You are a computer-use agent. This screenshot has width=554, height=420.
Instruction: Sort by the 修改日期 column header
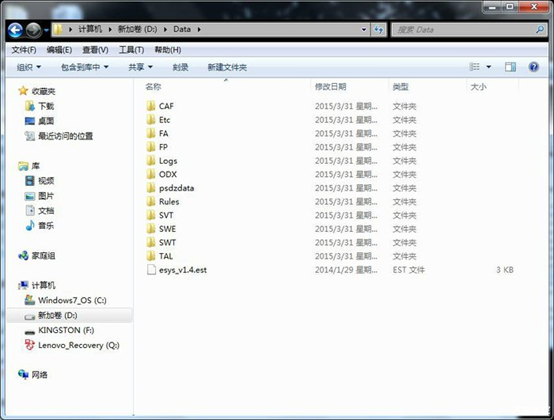pos(330,87)
